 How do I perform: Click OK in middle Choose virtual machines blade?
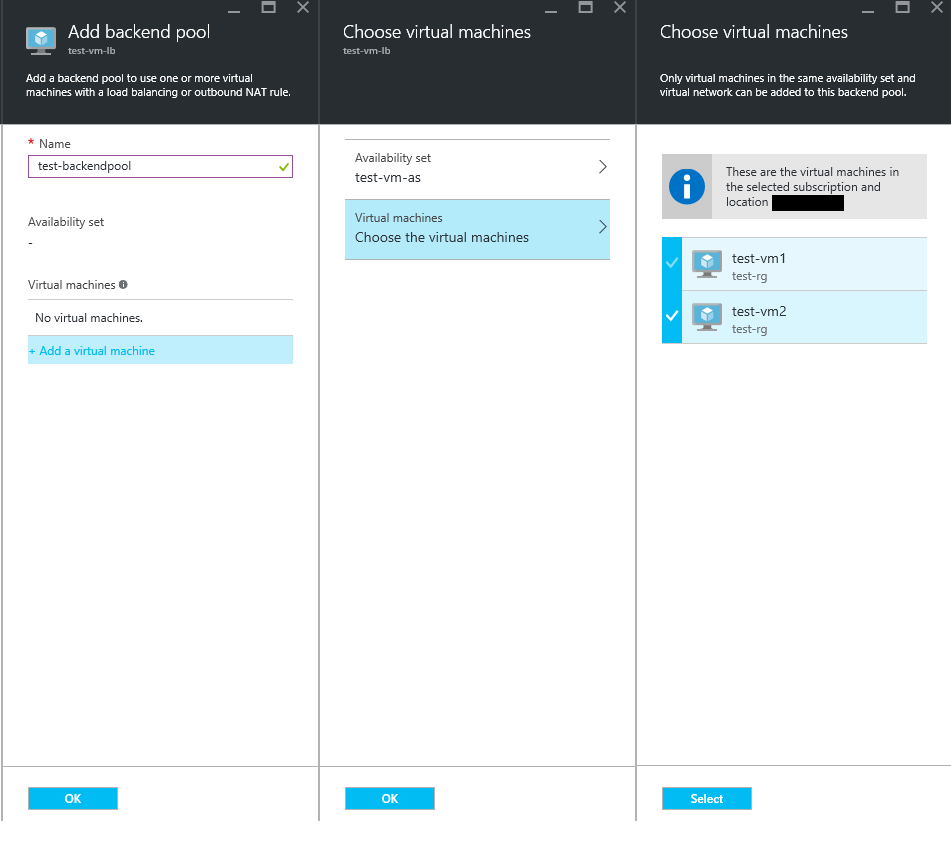click(x=390, y=798)
